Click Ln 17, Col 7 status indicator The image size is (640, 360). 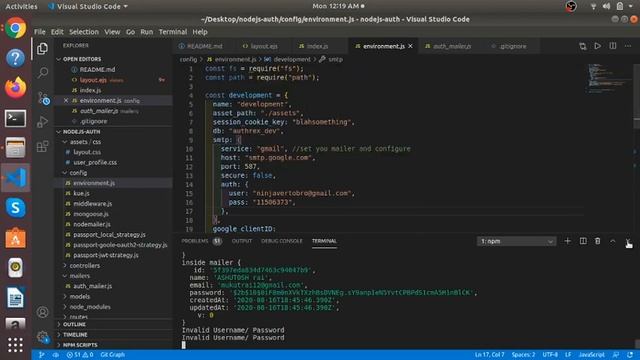(489, 355)
